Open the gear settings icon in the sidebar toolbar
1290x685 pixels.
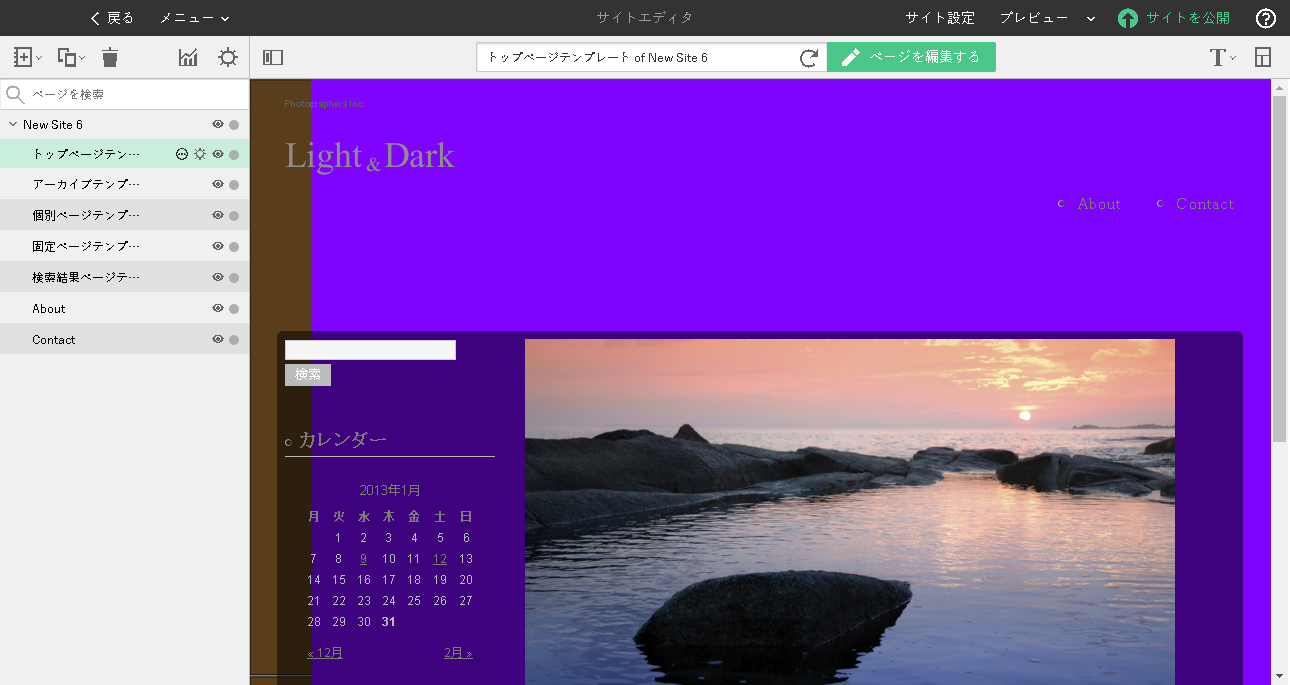point(228,57)
